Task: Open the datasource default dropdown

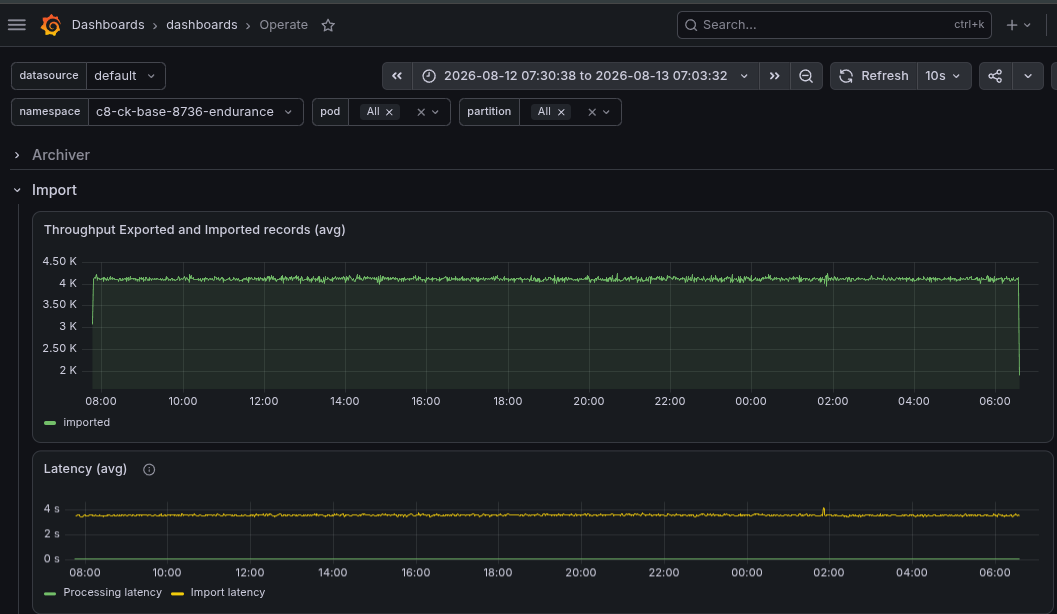Action: (125, 76)
